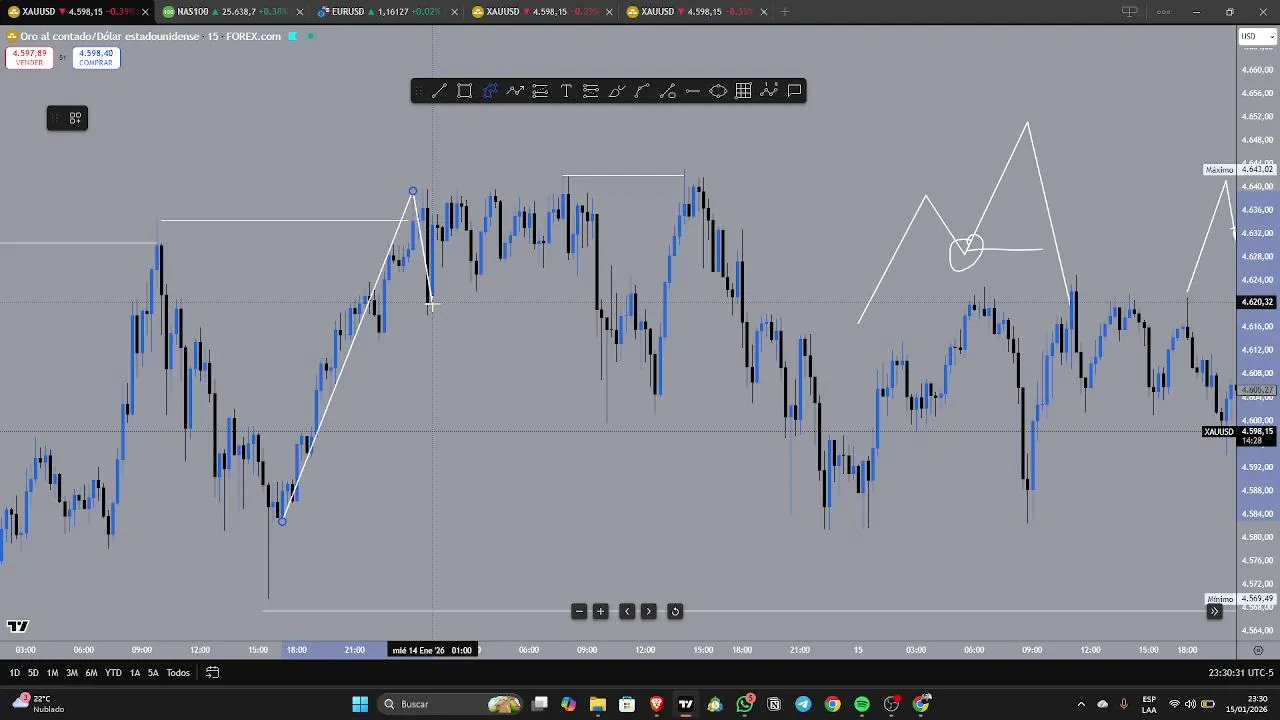Open Telegram from the taskbar

point(803,704)
